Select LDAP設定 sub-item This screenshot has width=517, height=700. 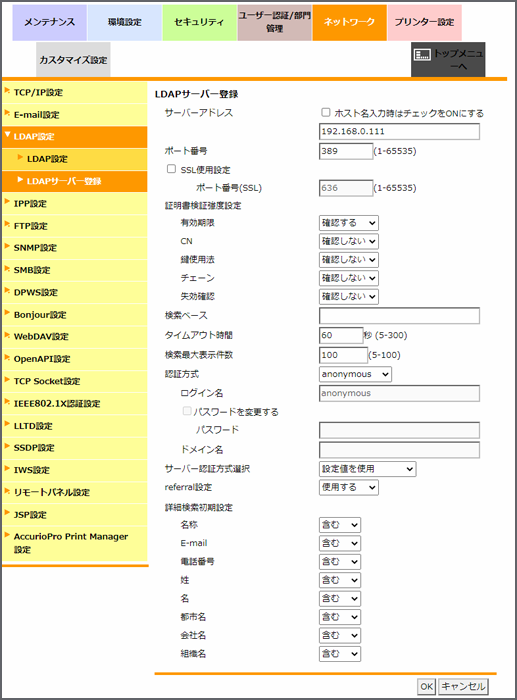coord(75,159)
